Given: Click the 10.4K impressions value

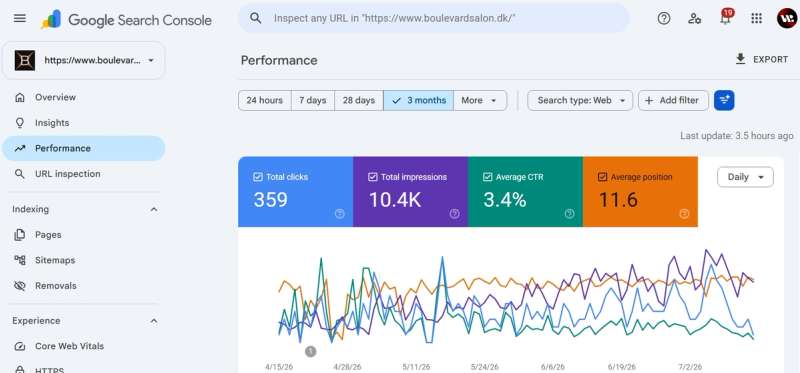Looking at the screenshot, I should click(x=395, y=200).
